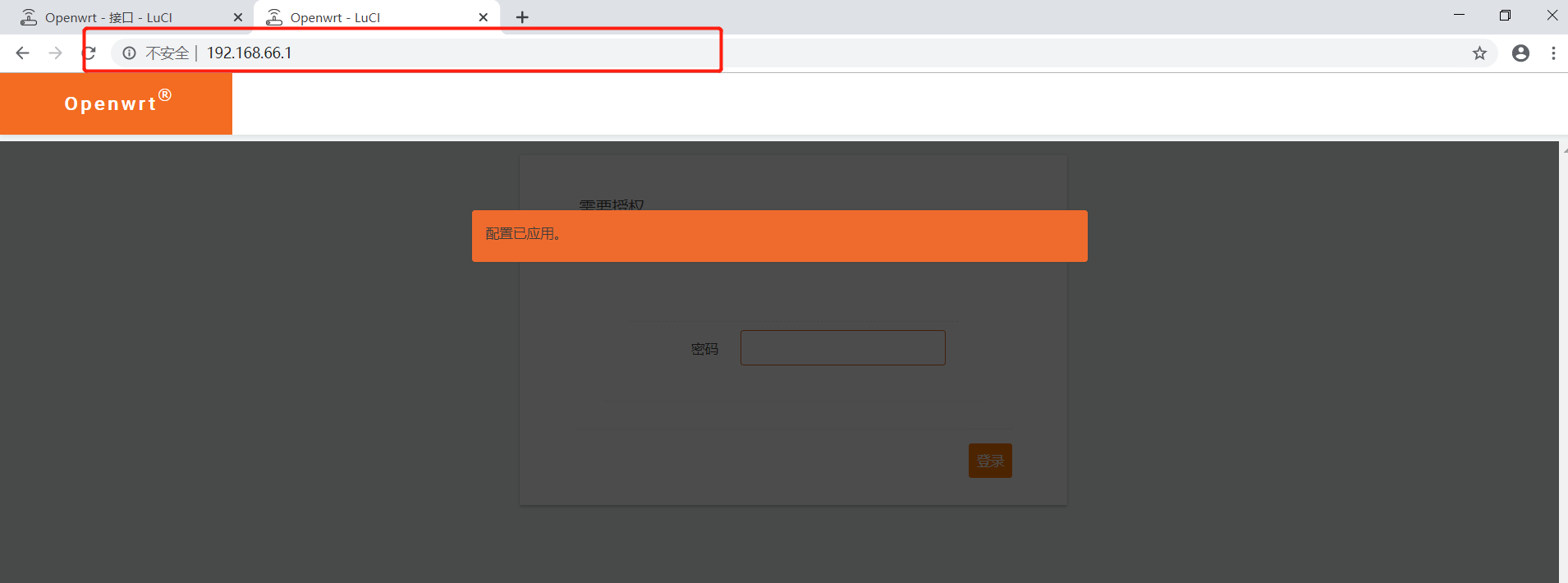Click the browser forward arrow

[x=56, y=53]
